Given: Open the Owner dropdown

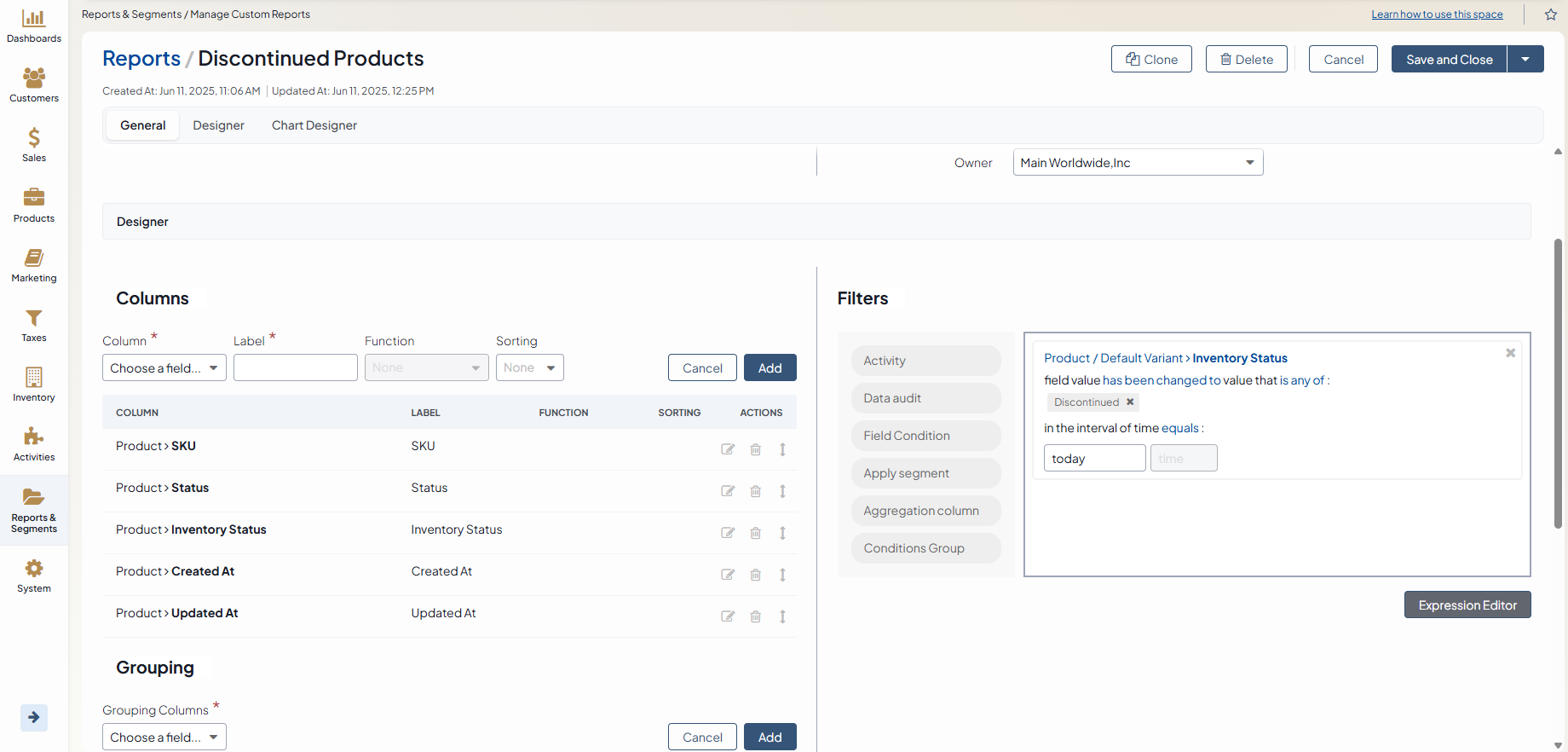Looking at the screenshot, I should click(x=1138, y=163).
